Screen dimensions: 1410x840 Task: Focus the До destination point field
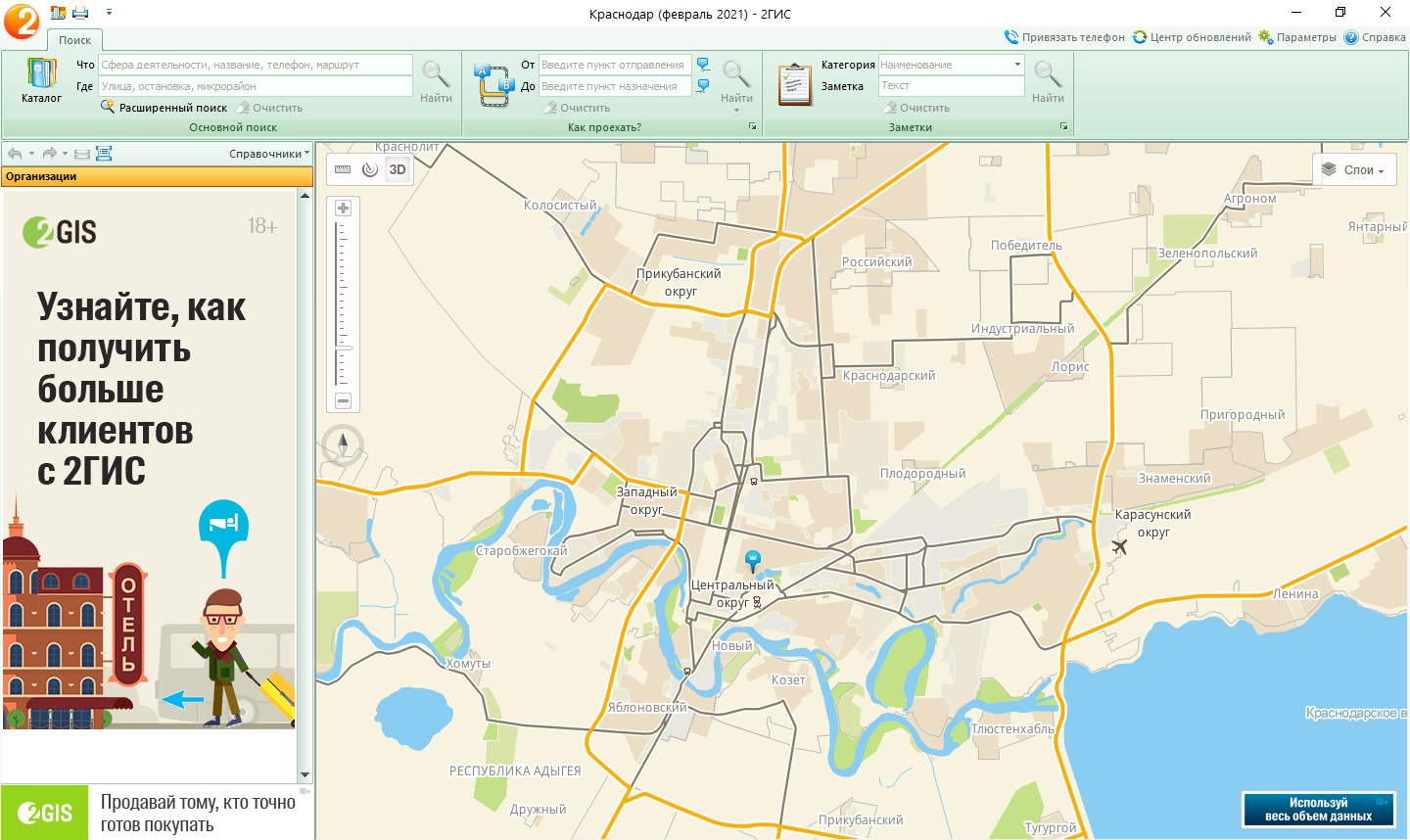click(615, 86)
